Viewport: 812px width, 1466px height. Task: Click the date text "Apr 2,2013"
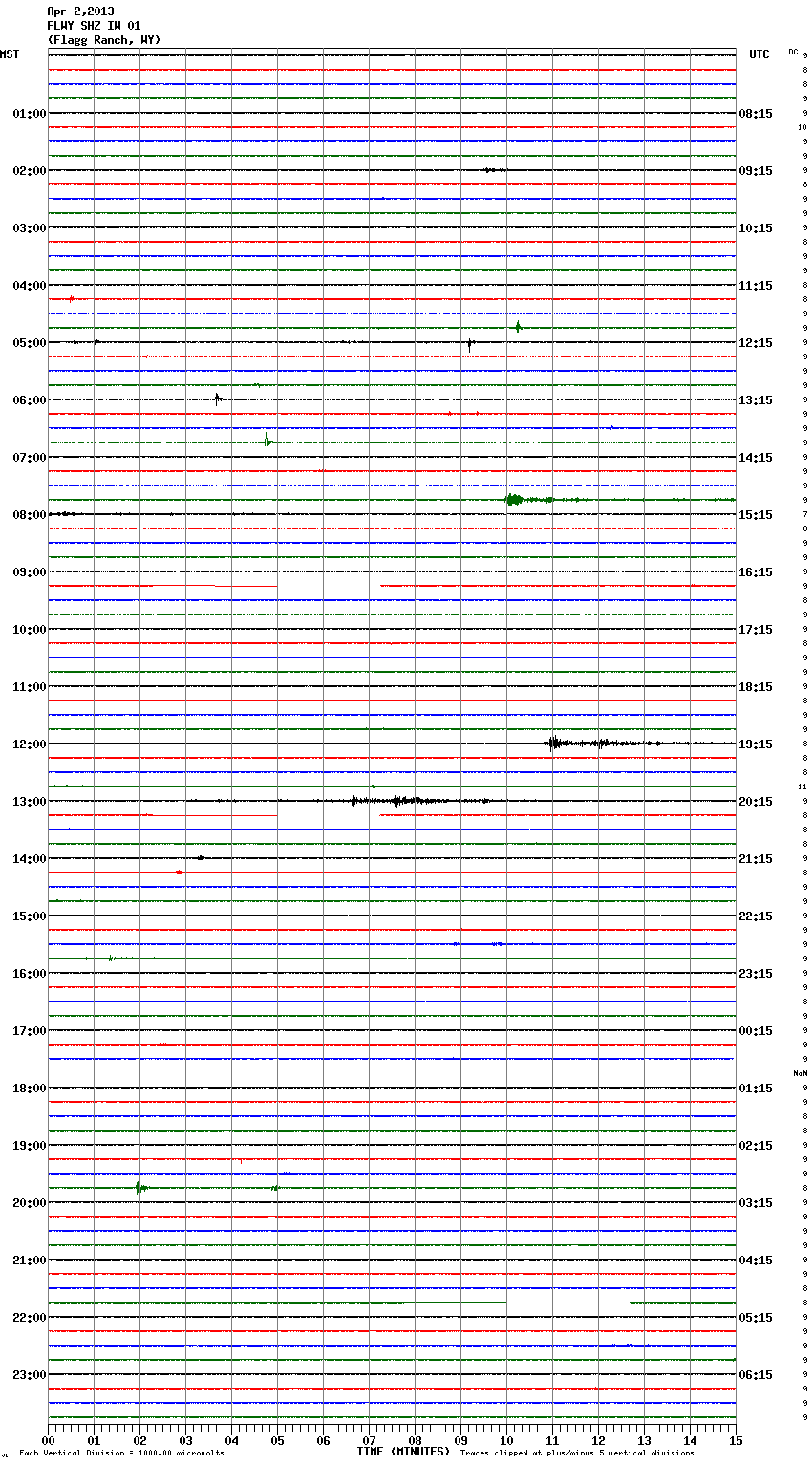pos(80,11)
